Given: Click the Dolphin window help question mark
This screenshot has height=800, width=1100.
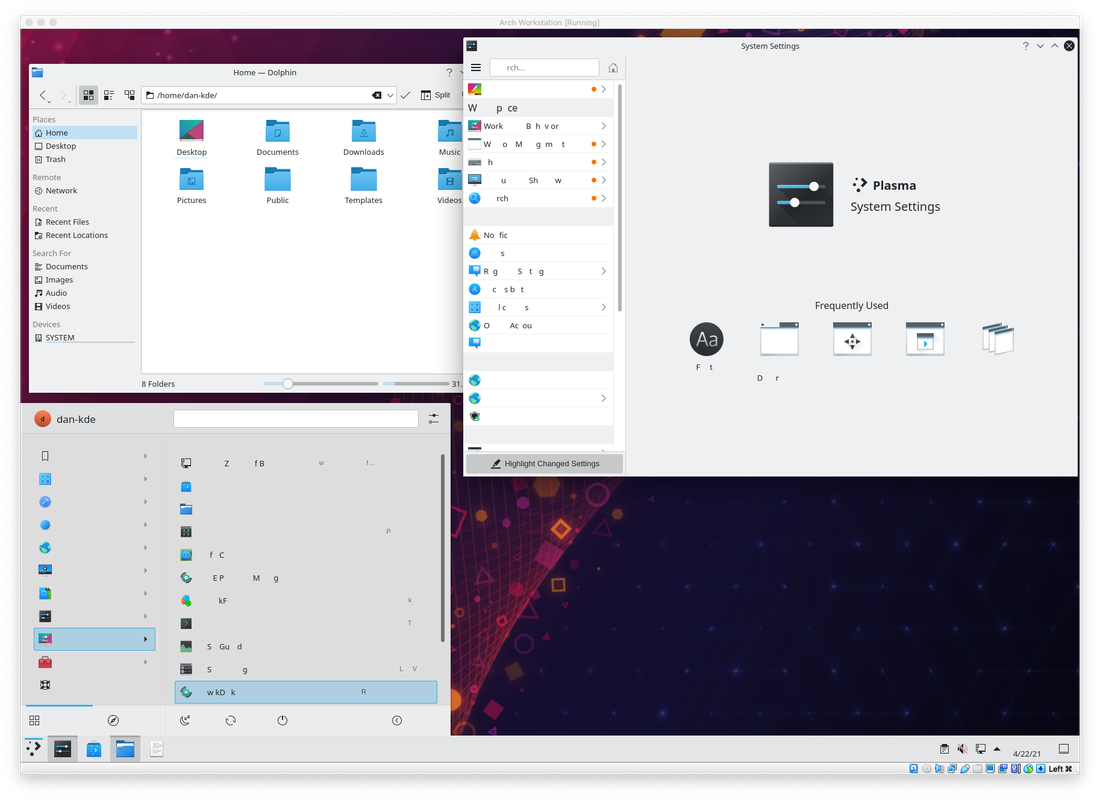Looking at the screenshot, I should point(450,72).
